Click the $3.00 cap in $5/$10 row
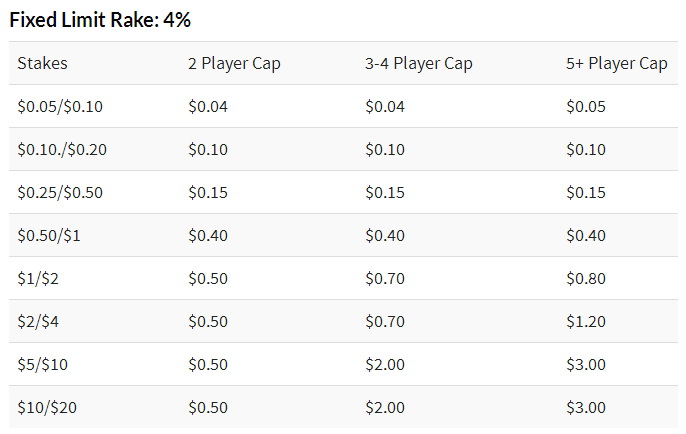The width and height of the screenshot is (686, 434). point(586,364)
